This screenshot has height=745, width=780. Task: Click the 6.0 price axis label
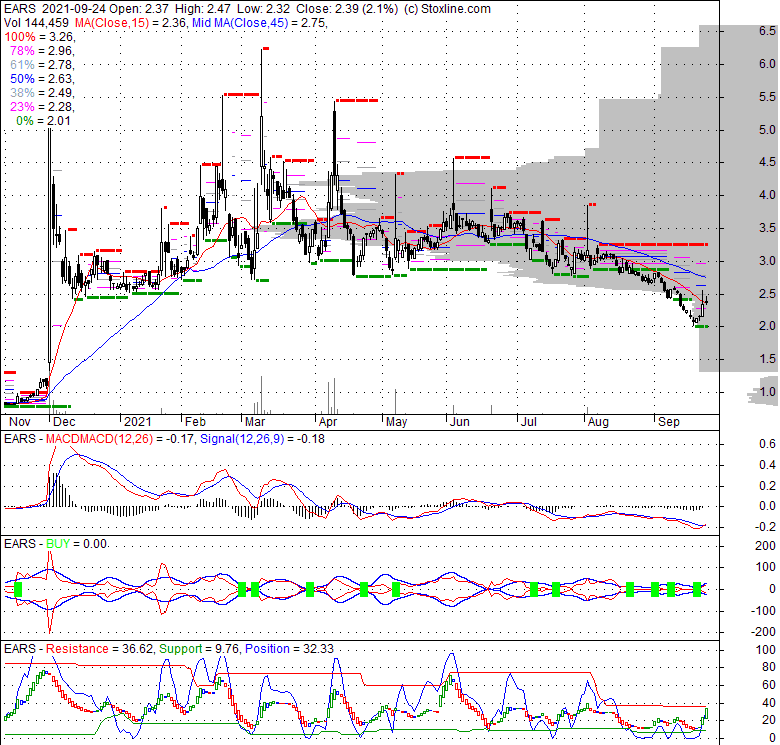click(x=767, y=64)
